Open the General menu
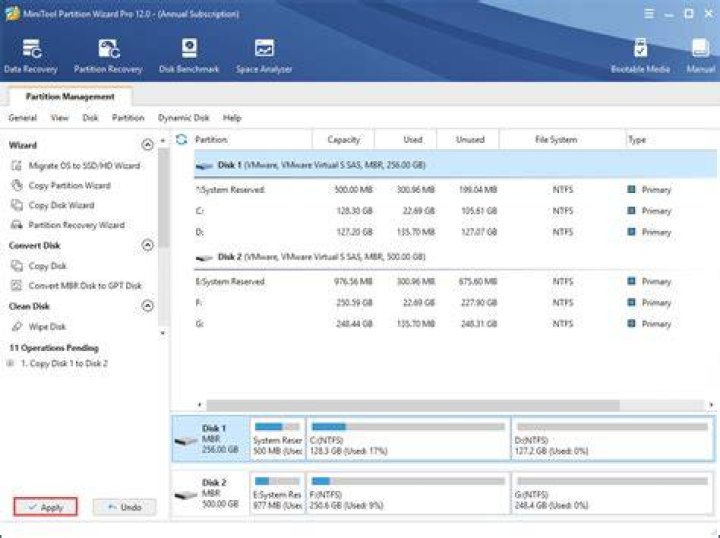This screenshot has width=720, height=538. [x=22, y=118]
